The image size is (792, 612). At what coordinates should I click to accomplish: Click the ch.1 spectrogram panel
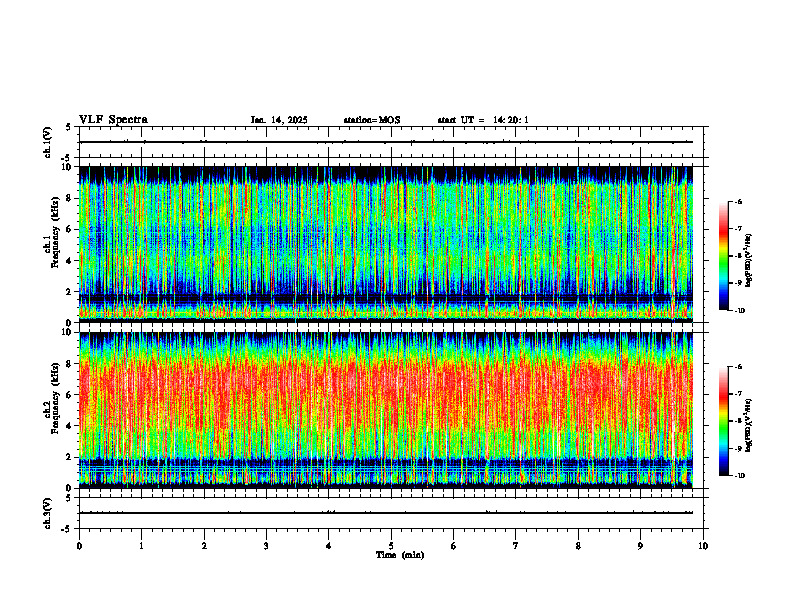[386, 244]
